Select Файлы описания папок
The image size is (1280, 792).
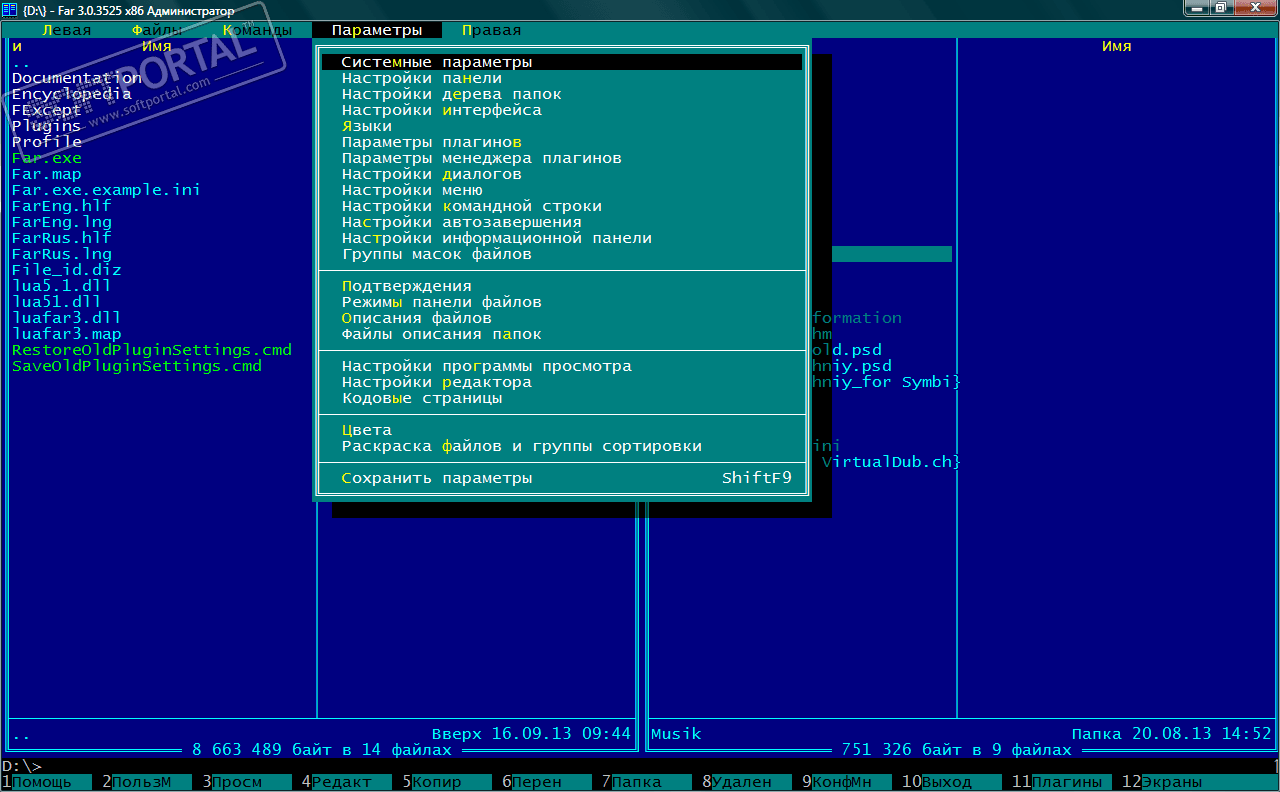pyautogui.click(x=562, y=334)
